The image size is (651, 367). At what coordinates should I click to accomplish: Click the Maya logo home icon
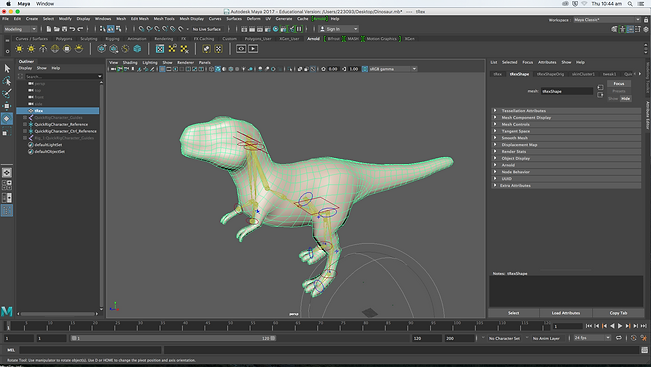[x=7, y=311]
